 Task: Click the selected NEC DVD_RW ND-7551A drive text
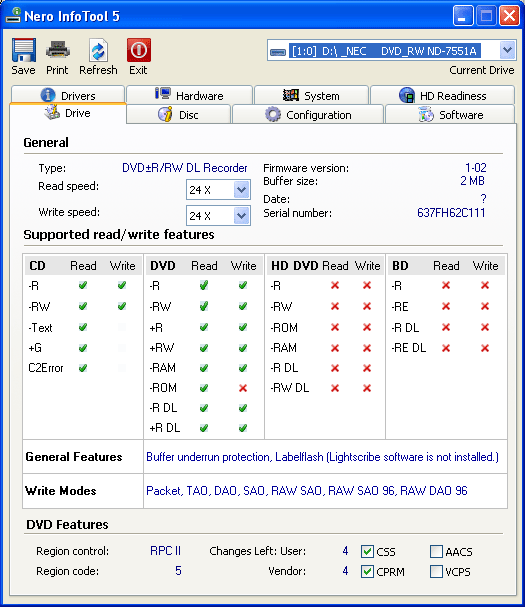point(384,51)
